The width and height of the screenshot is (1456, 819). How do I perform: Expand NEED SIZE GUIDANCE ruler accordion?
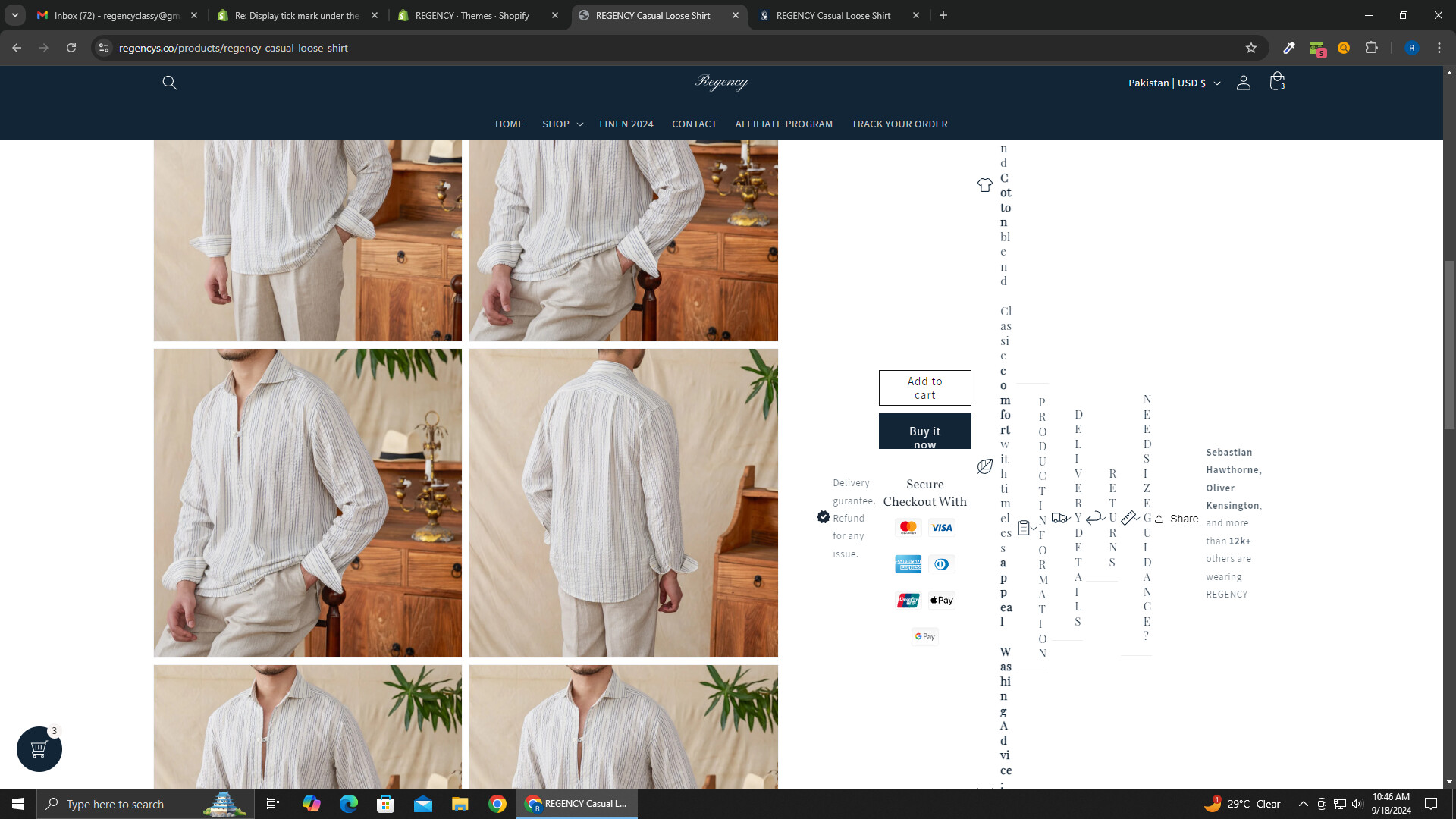click(x=1136, y=519)
